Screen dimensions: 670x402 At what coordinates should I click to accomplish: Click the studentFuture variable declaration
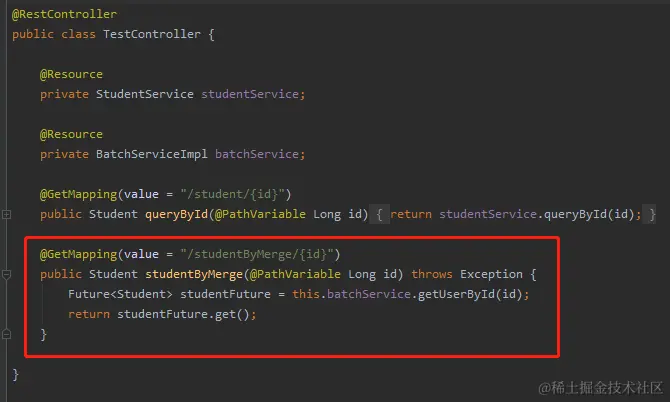[225, 294]
